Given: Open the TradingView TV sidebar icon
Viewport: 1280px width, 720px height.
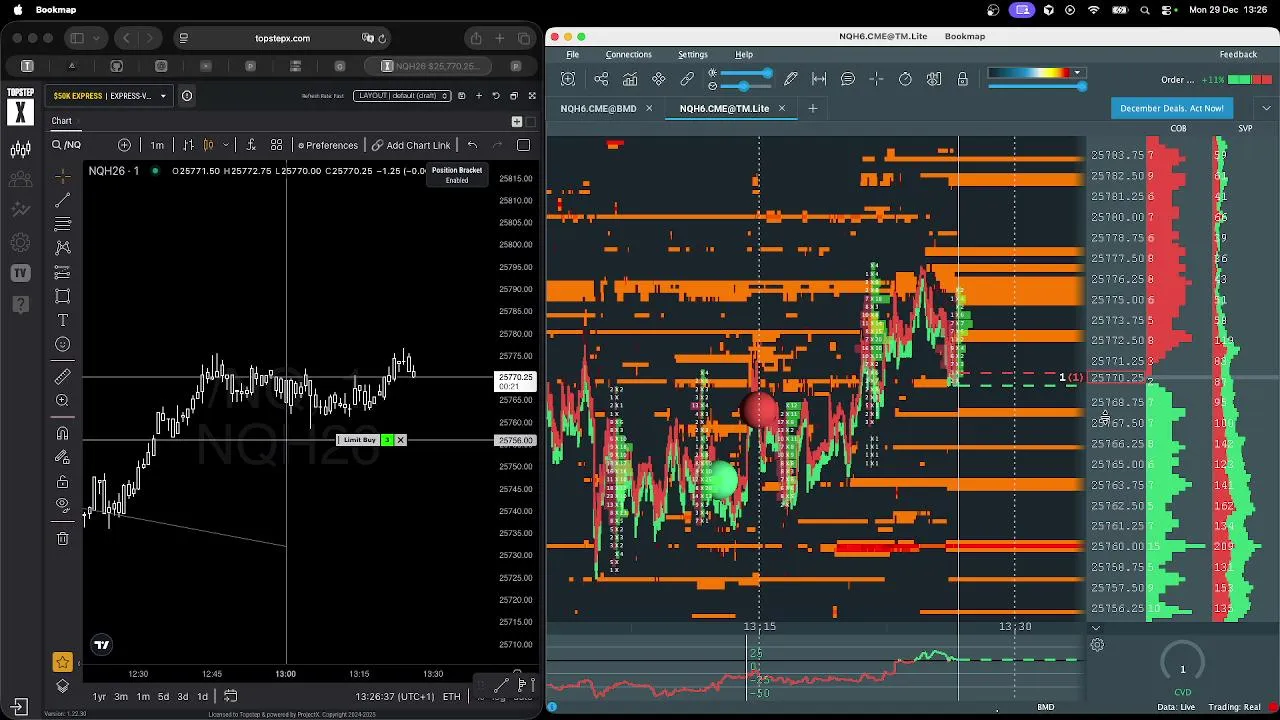Looking at the screenshot, I should click(20, 273).
